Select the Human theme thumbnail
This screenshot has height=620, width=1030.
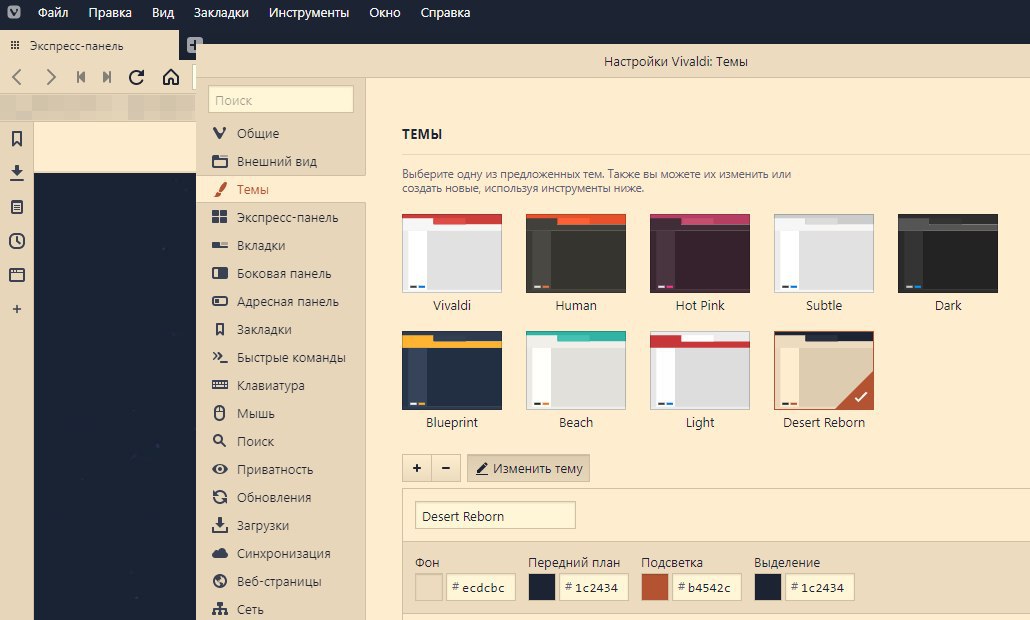[x=576, y=254]
